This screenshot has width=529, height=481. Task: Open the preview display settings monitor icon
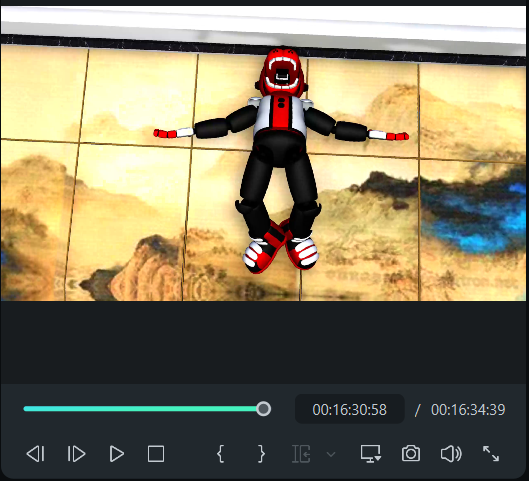point(371,454)
